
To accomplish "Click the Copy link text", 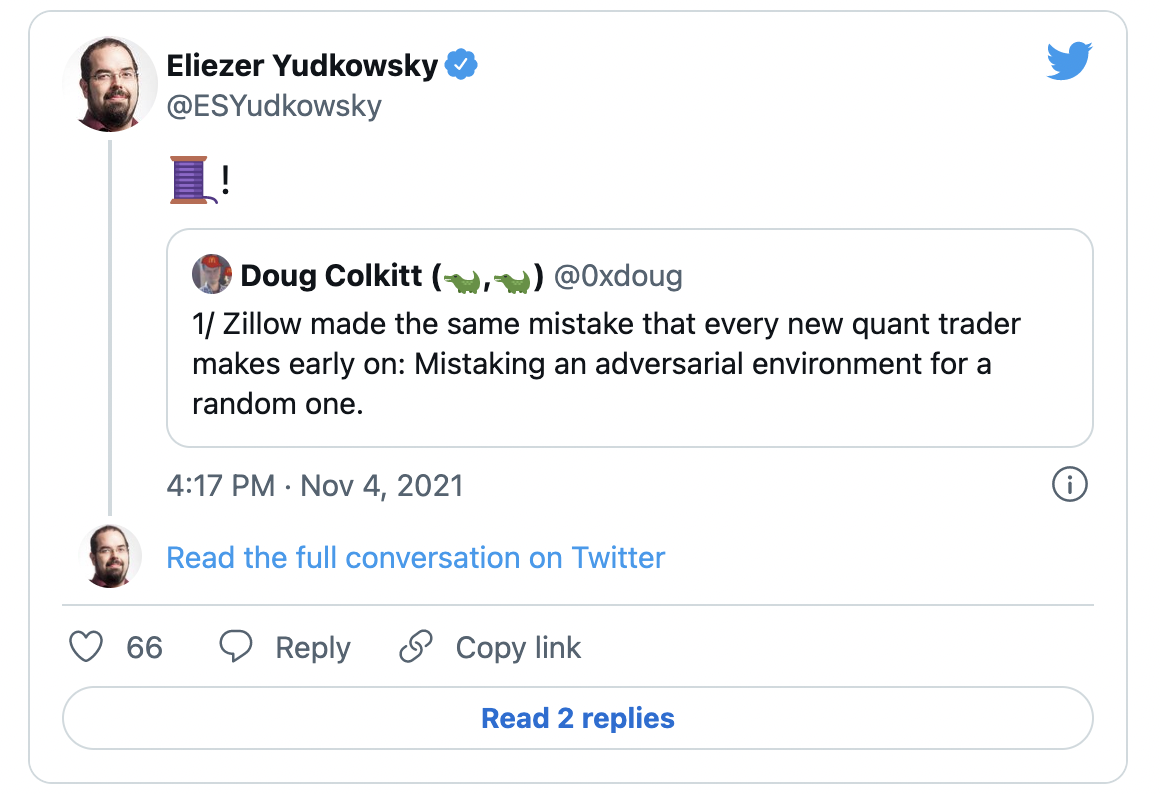I will [x=518, y=648].
